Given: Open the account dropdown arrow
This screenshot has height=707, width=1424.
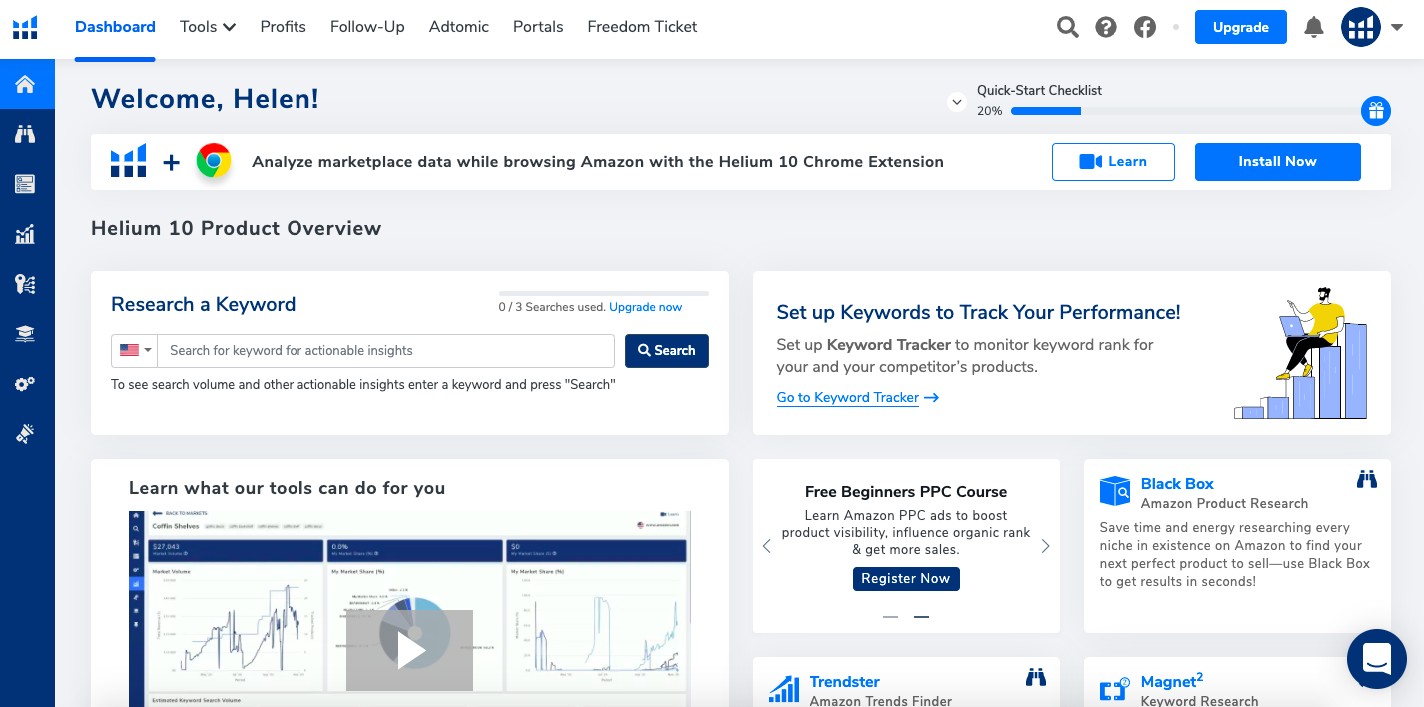Looking at the screenshot, I should [x=1397, y=27].
